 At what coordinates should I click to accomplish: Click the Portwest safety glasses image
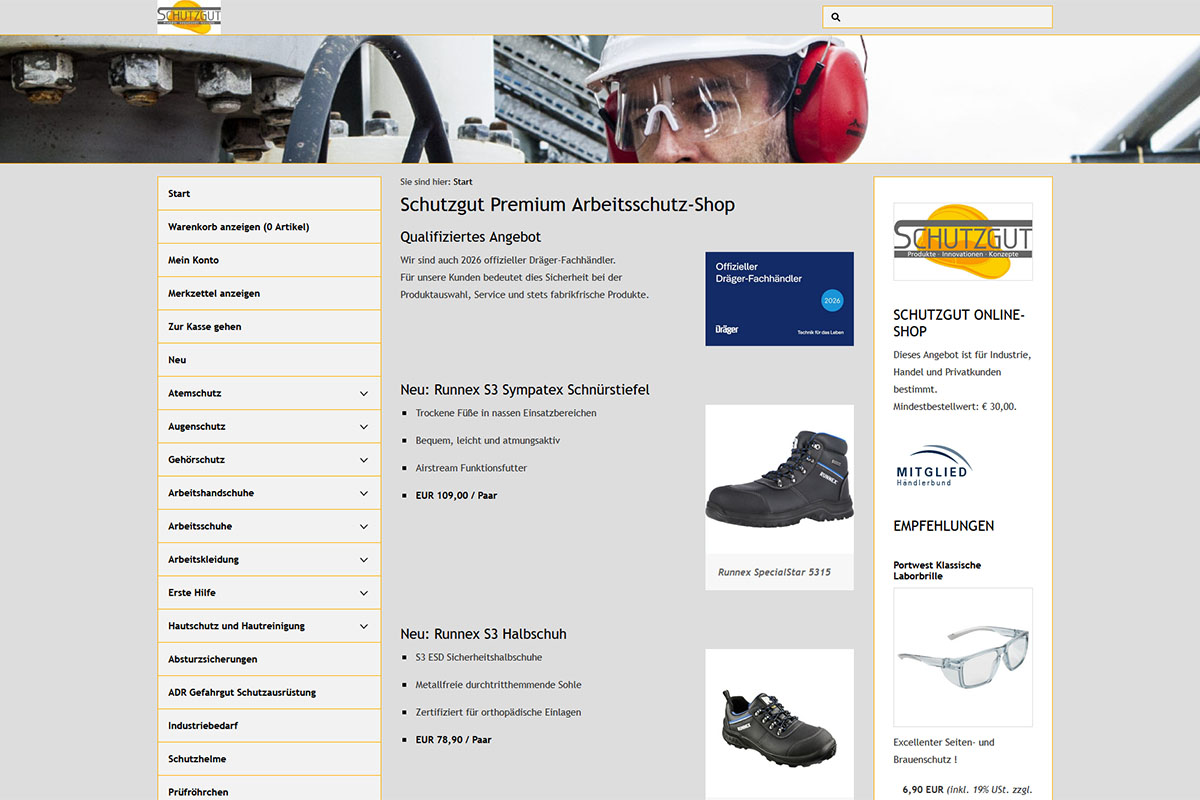click(963, 657)
